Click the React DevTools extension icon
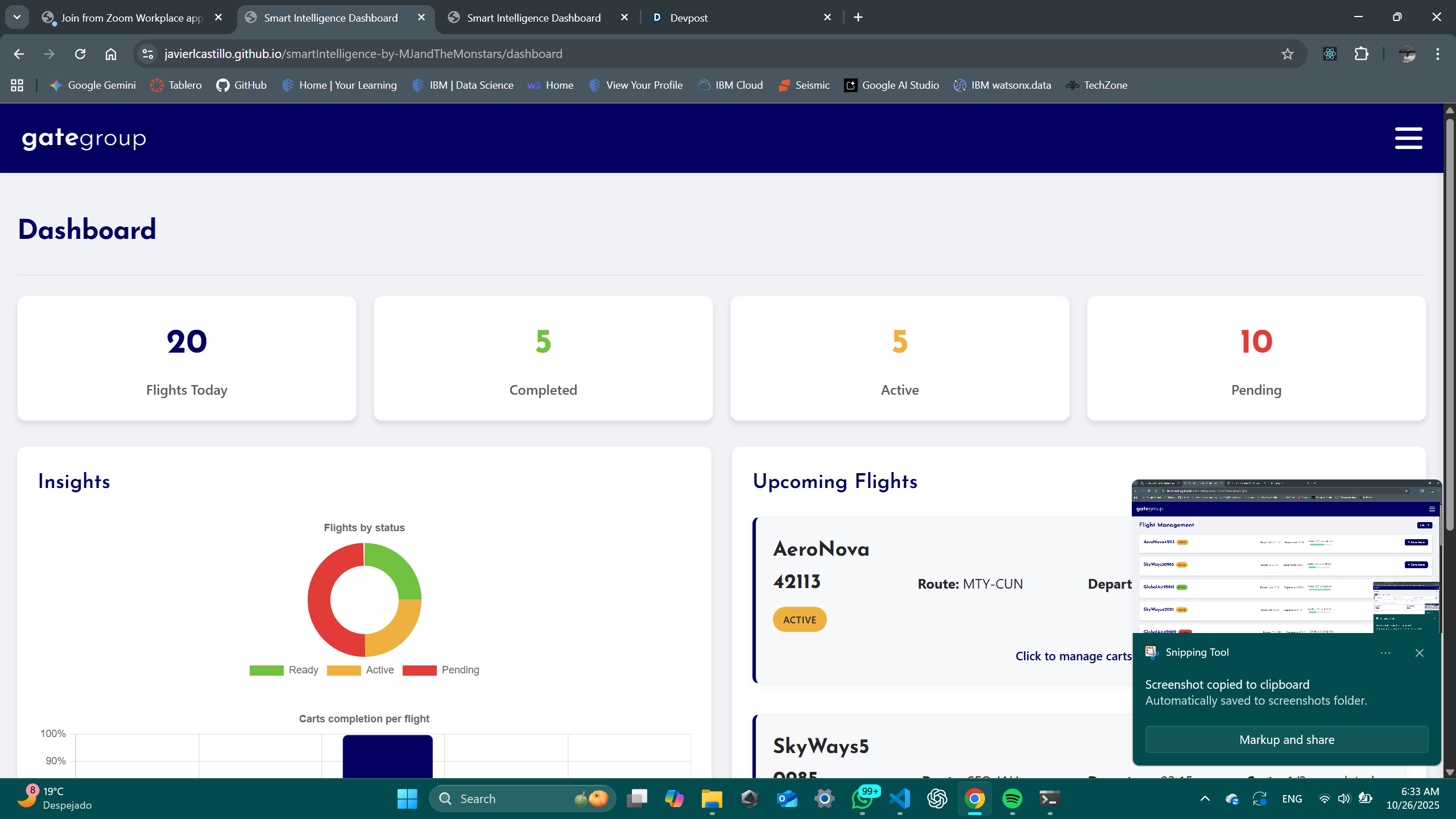 click(x=1330, y=54)
